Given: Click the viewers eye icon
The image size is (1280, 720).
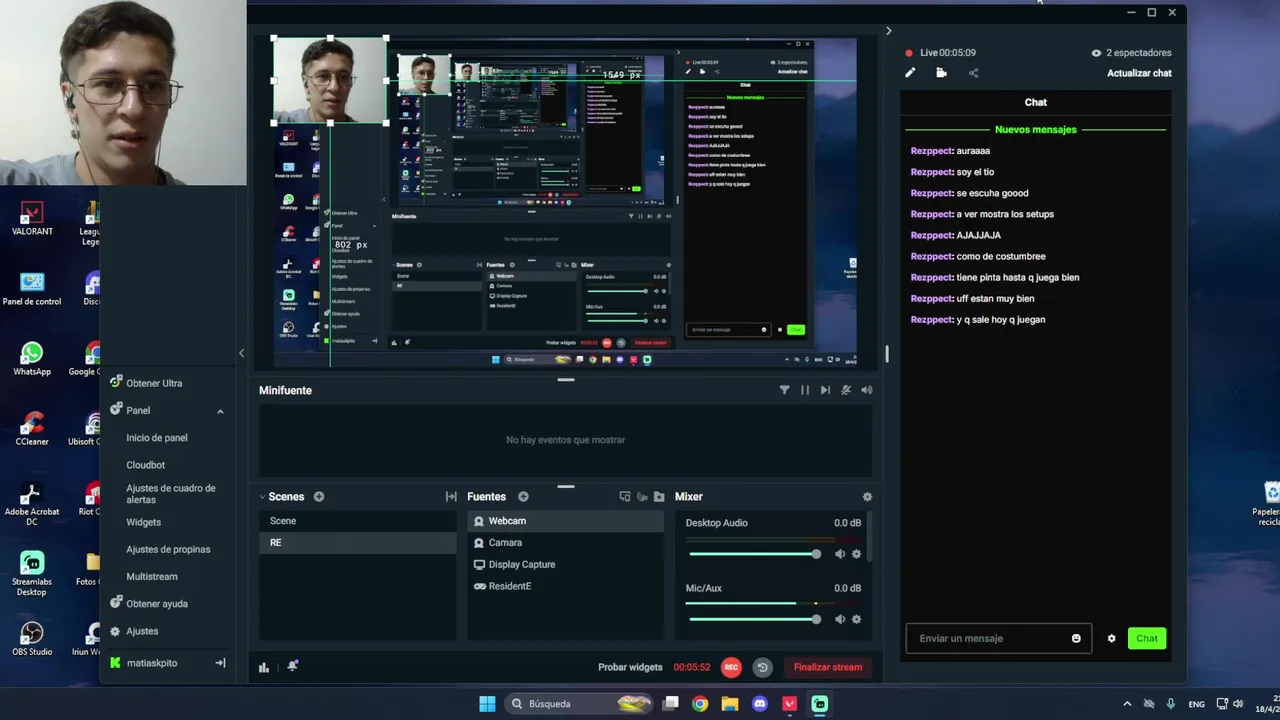Looking at the screenshot, I should tap(1096, 53).
